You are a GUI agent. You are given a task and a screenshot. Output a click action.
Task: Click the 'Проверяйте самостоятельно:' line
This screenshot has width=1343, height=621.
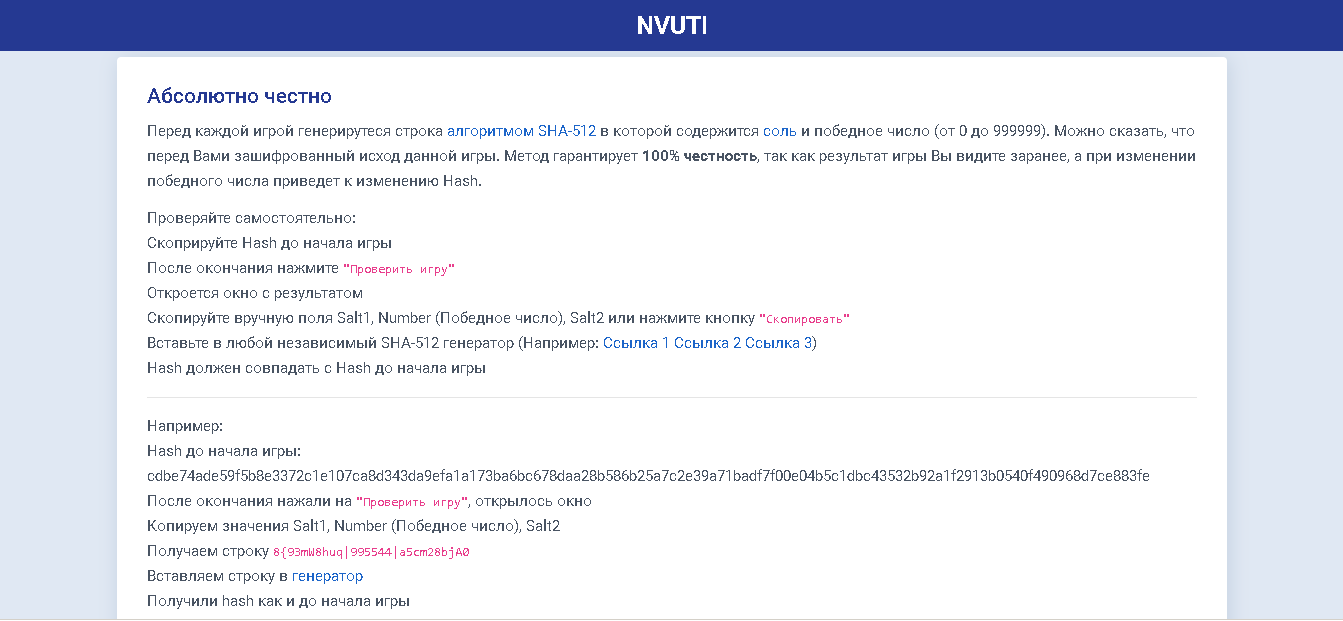pos(251,218)
